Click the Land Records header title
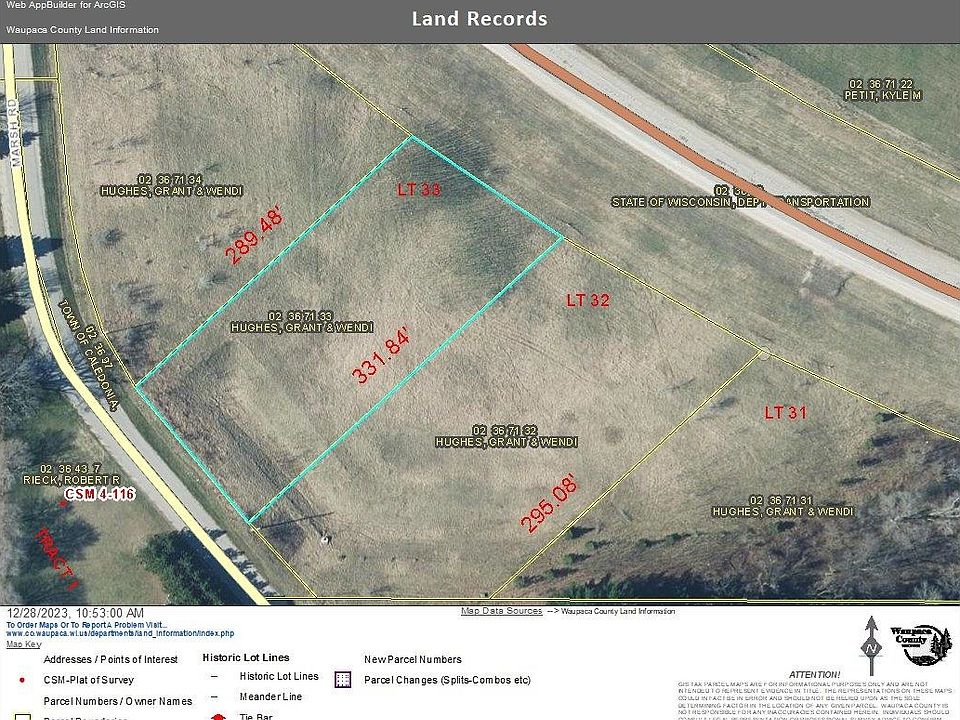960x720 pixels. [x=479, y=19]
